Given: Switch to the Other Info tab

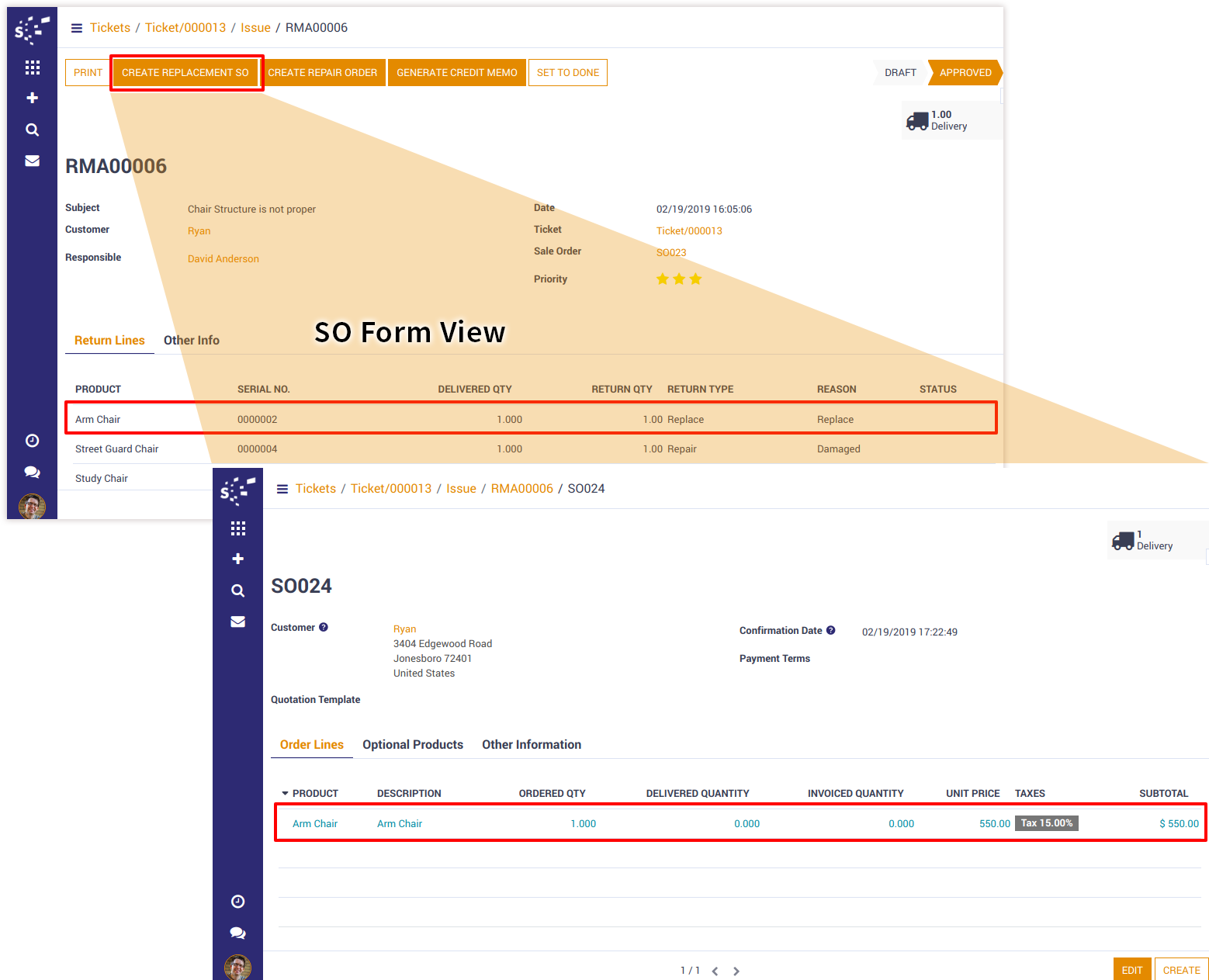Looking at the screenshot, I should pos(191,340).
